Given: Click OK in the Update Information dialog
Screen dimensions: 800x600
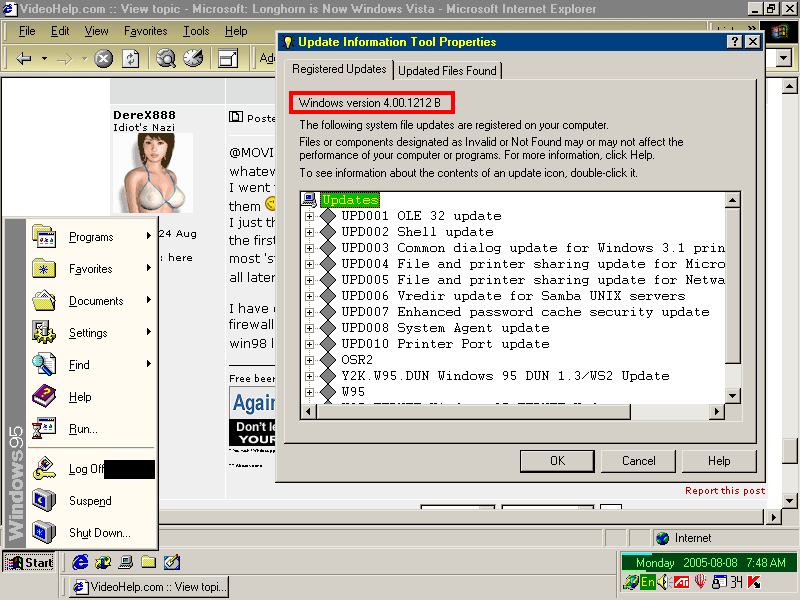Looking at the screenshot, I should 557,461.
